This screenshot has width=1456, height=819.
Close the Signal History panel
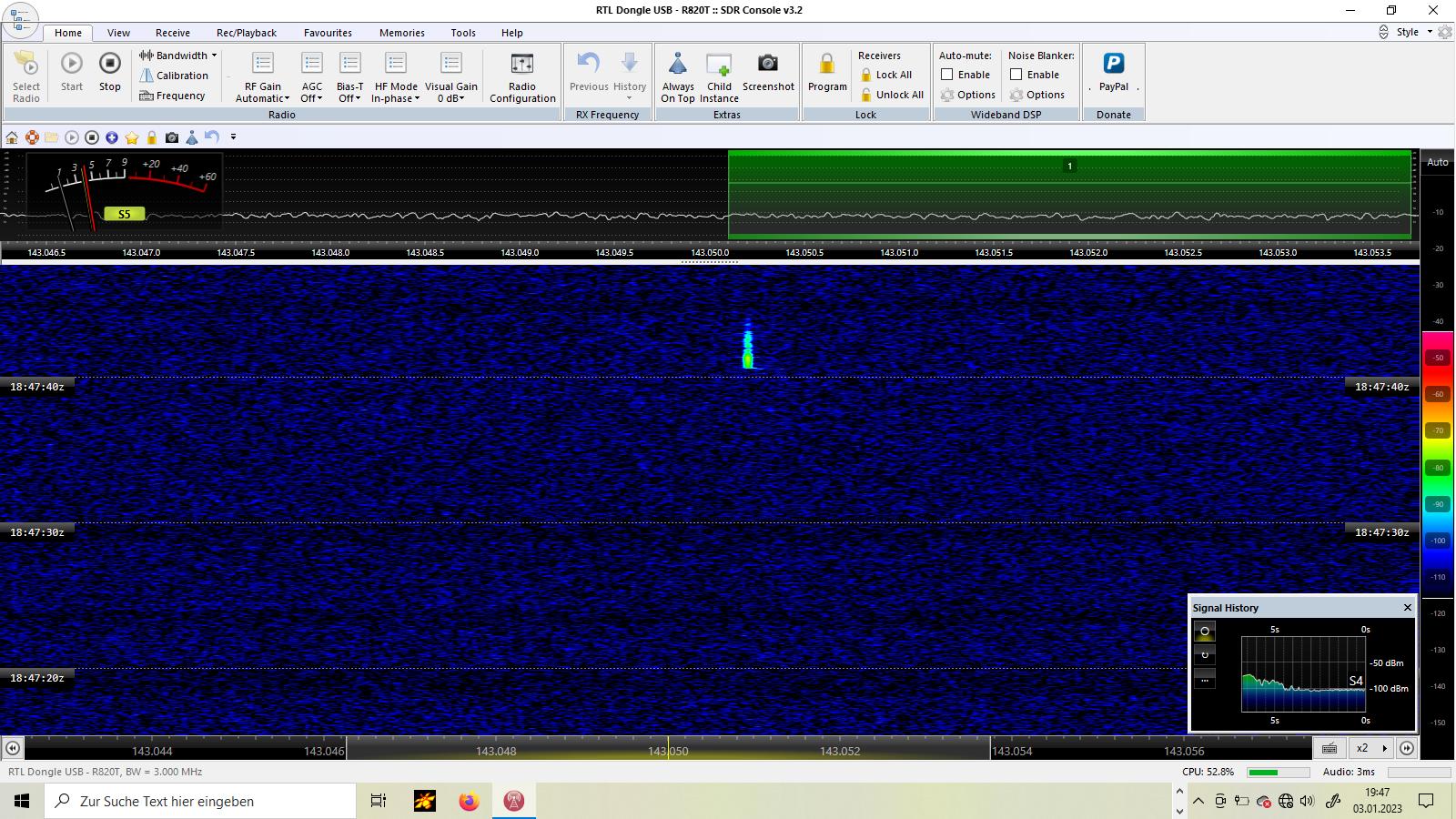(x=1407, y=607)
